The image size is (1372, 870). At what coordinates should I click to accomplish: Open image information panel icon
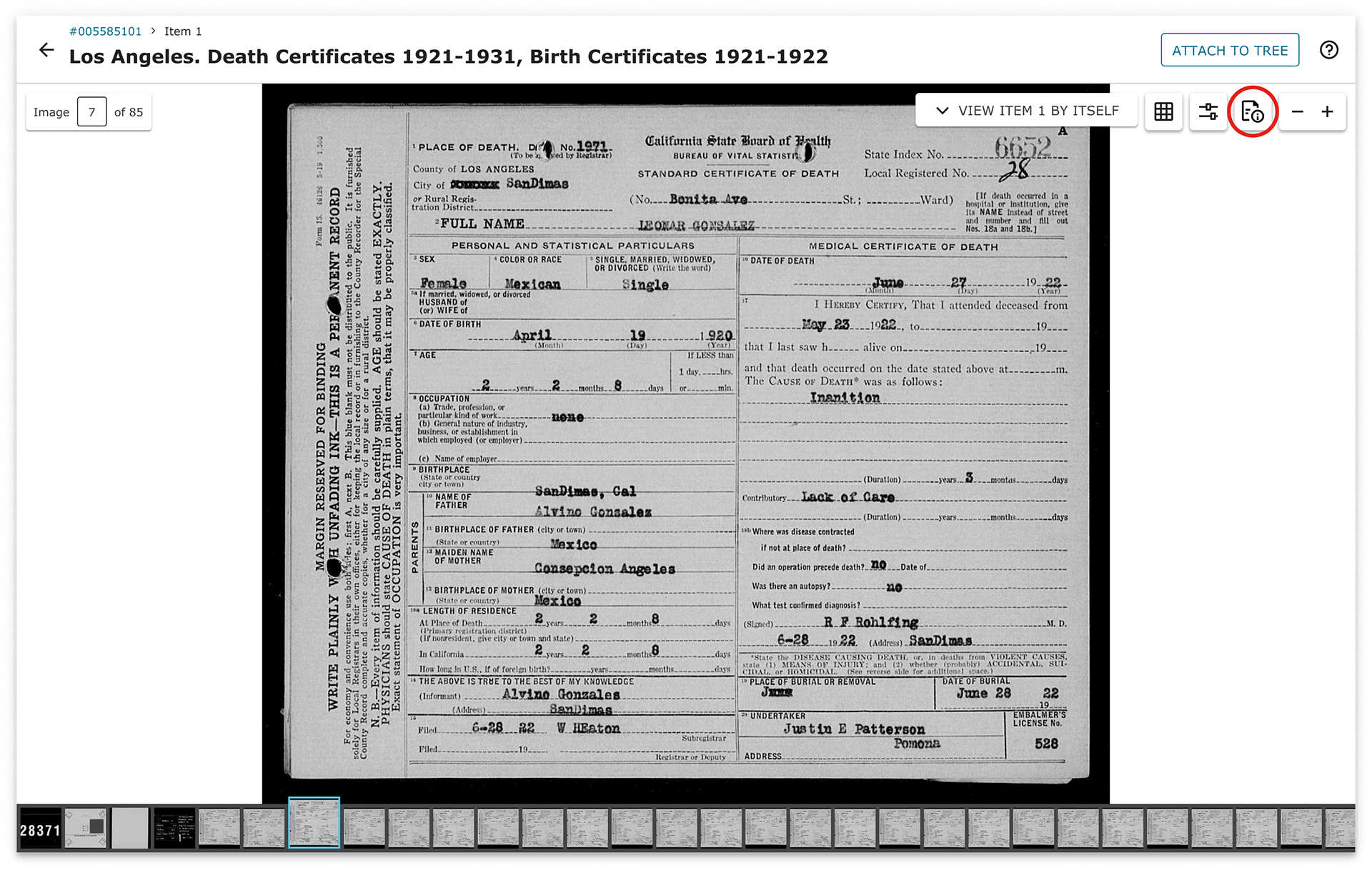(x=1252, y=111)
